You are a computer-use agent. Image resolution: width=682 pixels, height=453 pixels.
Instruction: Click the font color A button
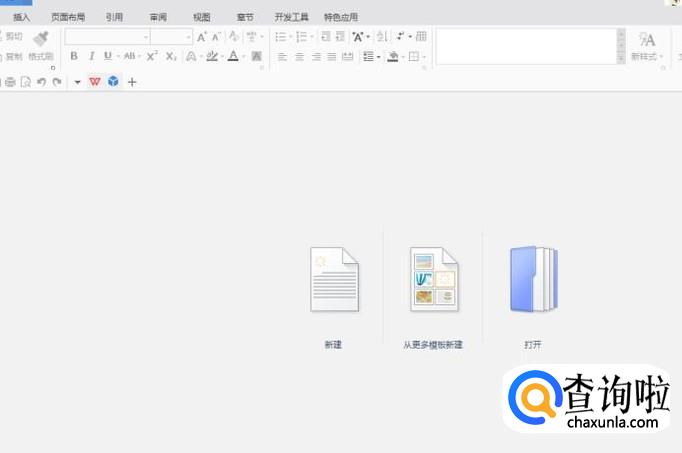click(x=232, y=56)
